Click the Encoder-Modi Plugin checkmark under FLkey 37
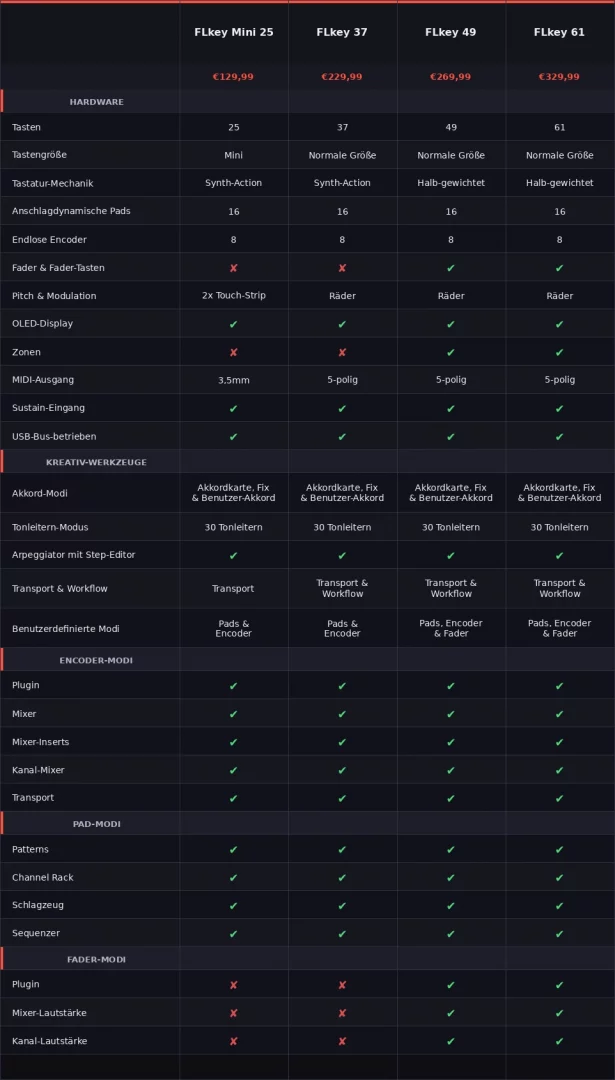615x1080 pixels. (342, 686)
